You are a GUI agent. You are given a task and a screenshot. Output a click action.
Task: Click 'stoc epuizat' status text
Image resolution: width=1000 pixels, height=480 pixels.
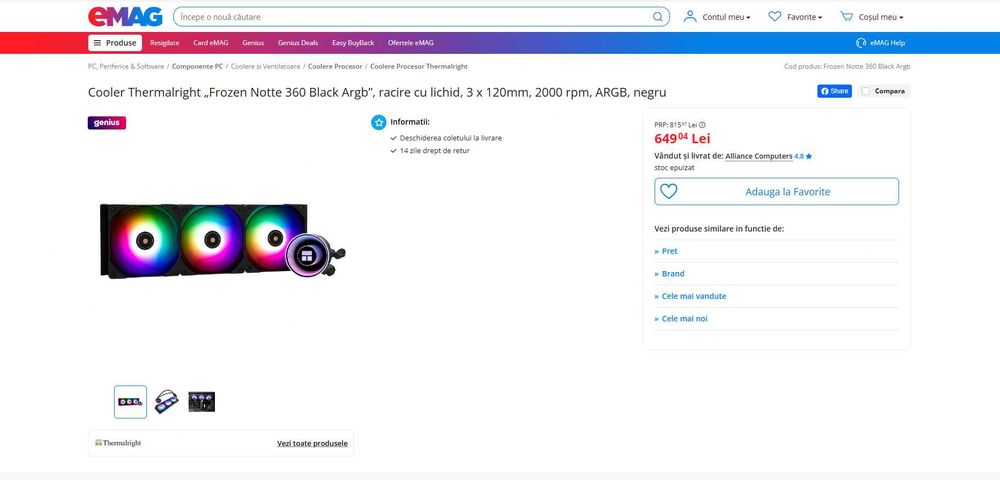pyautogui.click(x=674, y=168)
